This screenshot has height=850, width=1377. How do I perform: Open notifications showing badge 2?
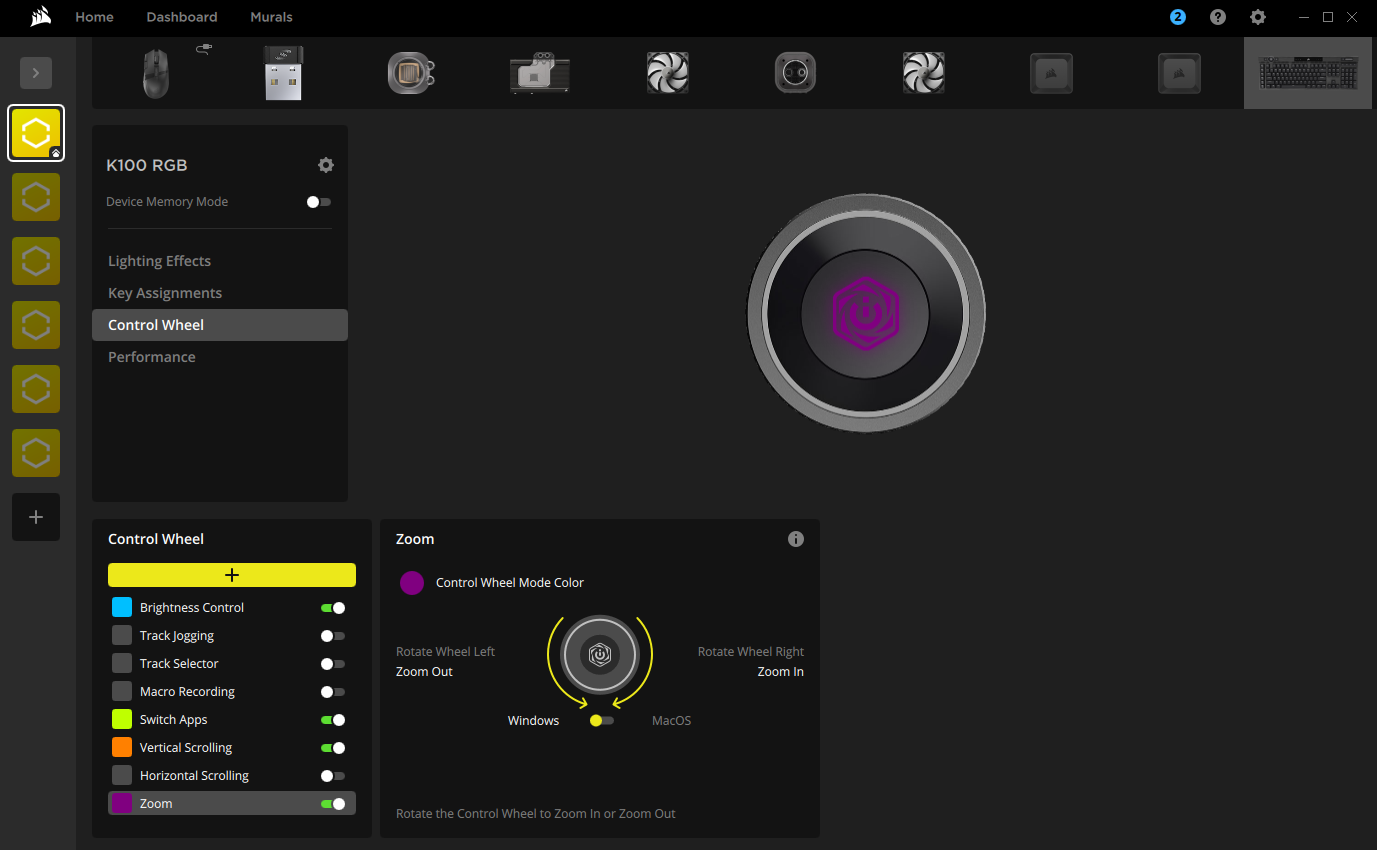coord(1178,17)
